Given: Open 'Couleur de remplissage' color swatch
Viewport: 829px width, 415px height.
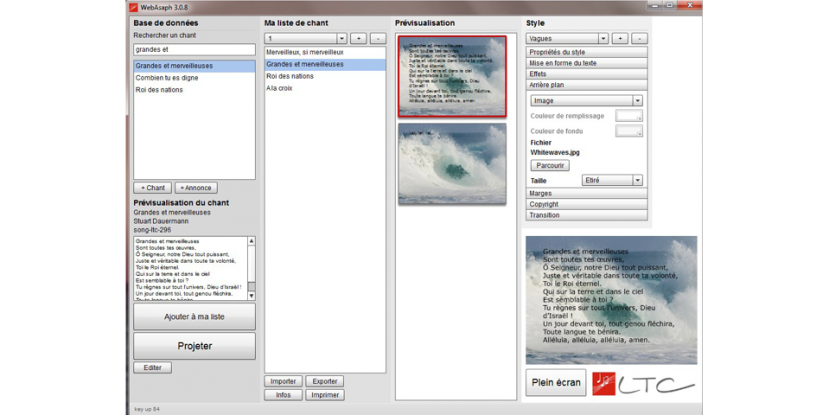Looking at the screenshot, I should (x=629, y=116).
